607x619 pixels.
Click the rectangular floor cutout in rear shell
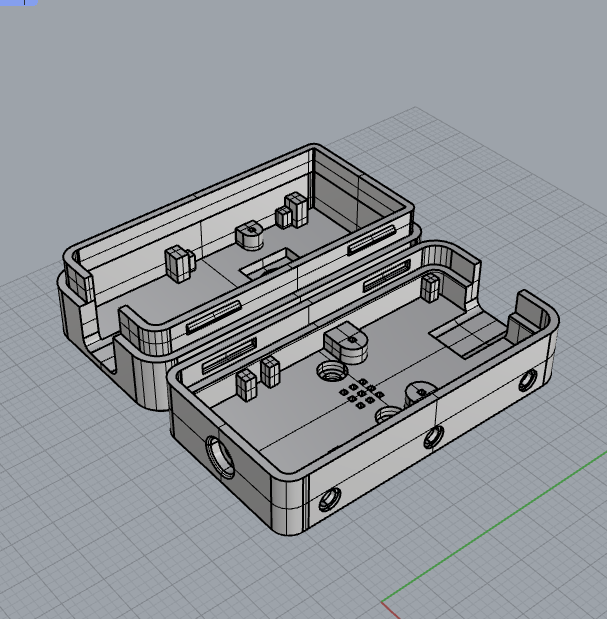[270, 263]
